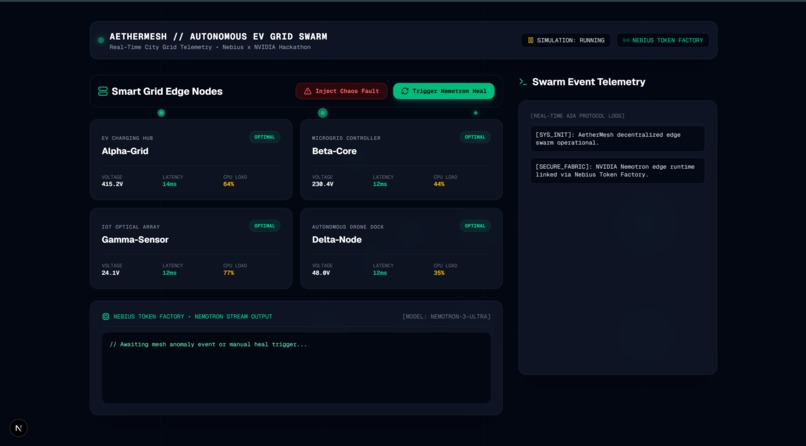This screenshot has height=446, width=806.
Task: Click the OPTIMAL badge on Beta-Core card
Action: point(475,137)
